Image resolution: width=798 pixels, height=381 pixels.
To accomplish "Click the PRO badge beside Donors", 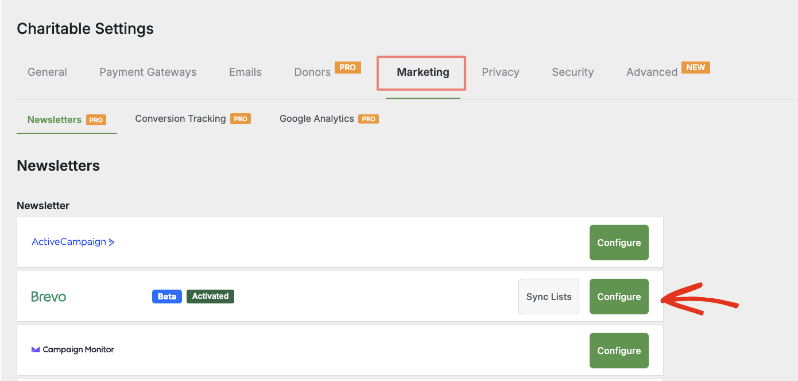I will [x=348, y=67].
